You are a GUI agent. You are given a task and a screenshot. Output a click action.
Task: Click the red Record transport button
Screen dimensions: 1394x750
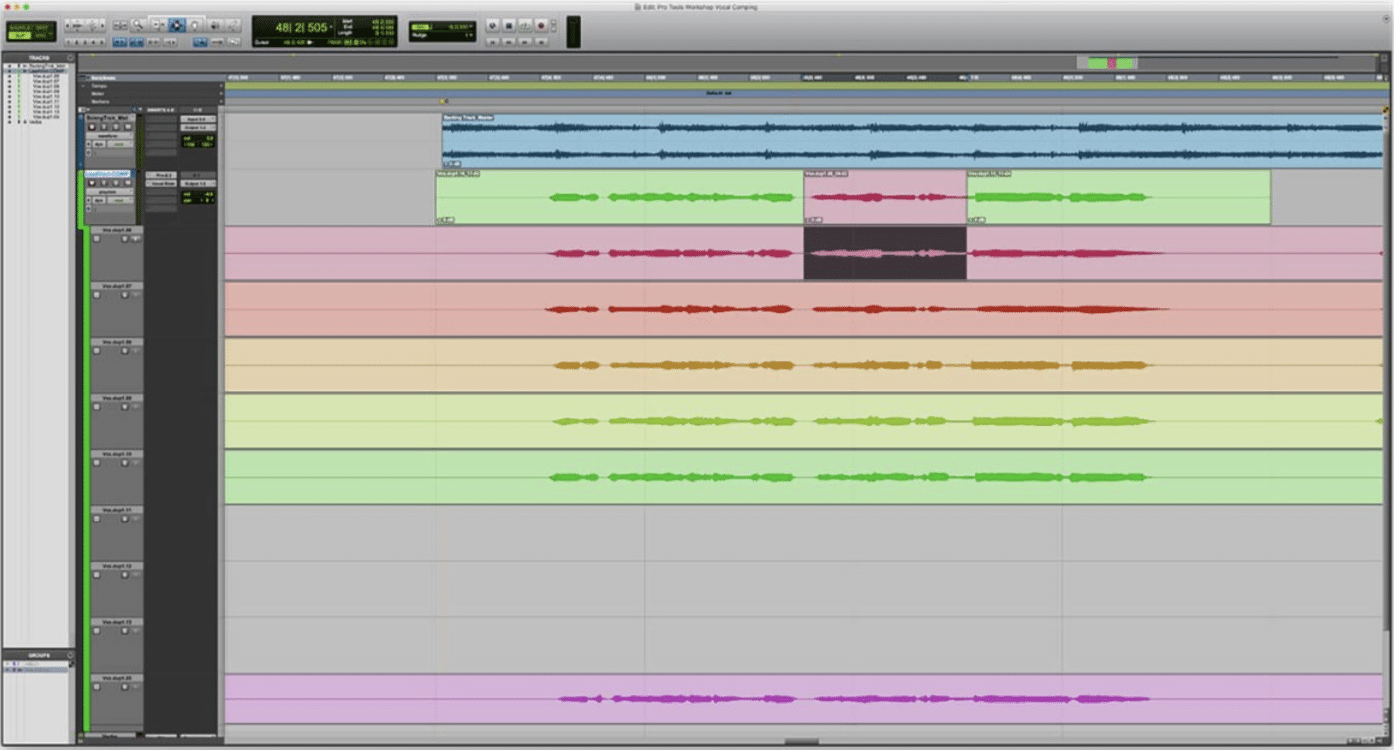(541, 25)
